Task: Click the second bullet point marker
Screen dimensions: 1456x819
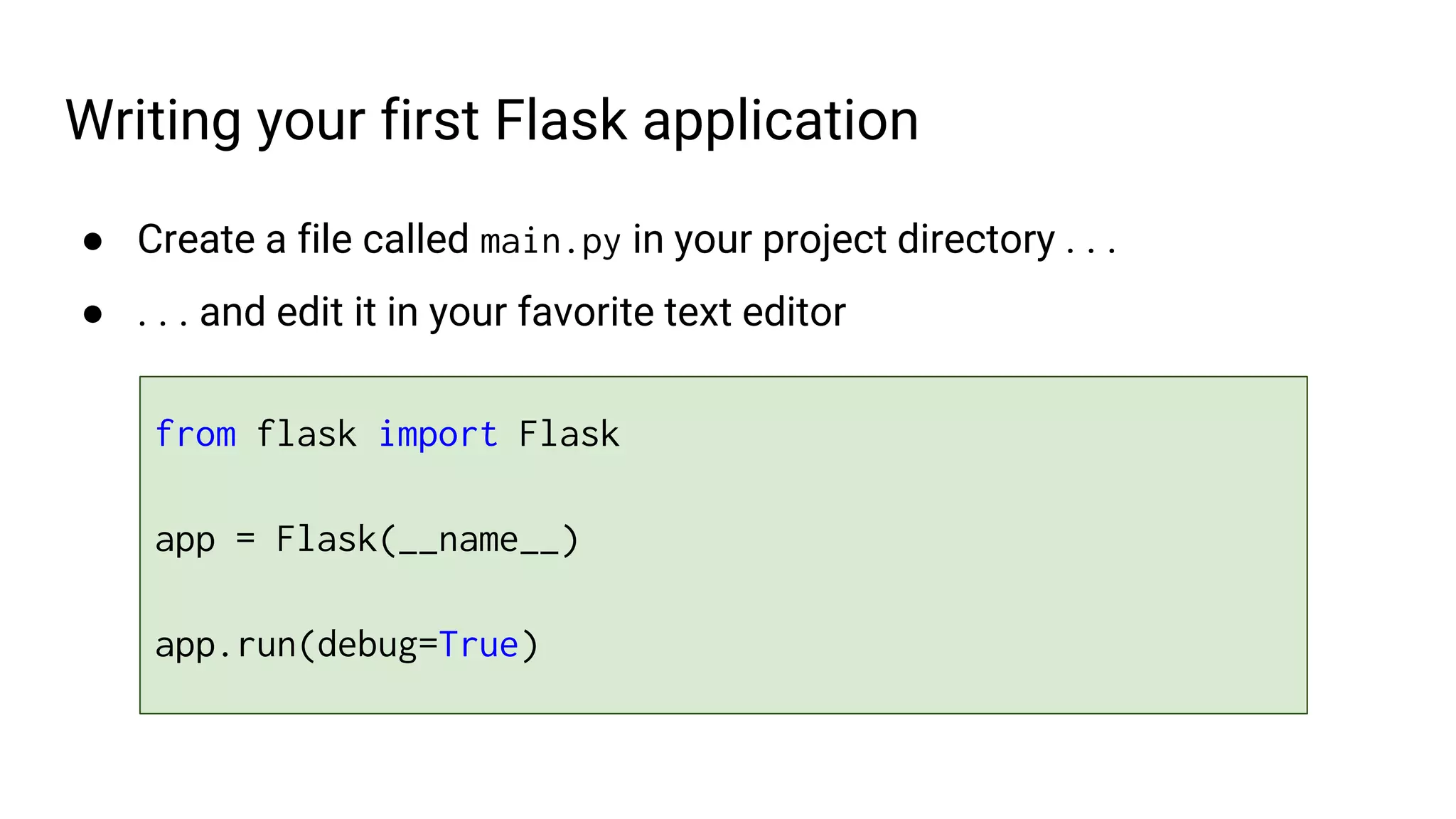Action: pos(92,314)
